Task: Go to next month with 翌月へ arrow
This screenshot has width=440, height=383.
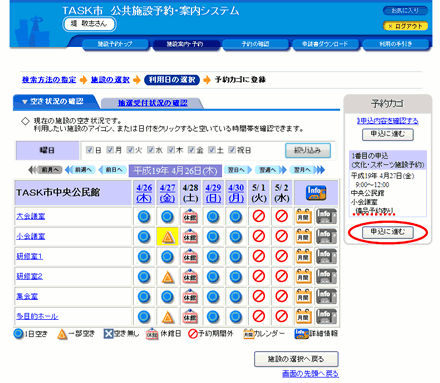Action: [307, 170]
